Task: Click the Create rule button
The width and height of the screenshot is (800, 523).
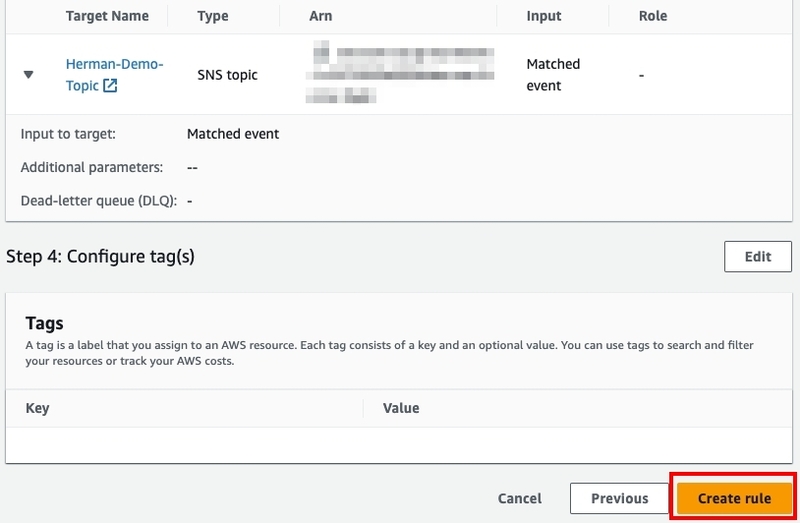Action: click(x=734, y=499)
